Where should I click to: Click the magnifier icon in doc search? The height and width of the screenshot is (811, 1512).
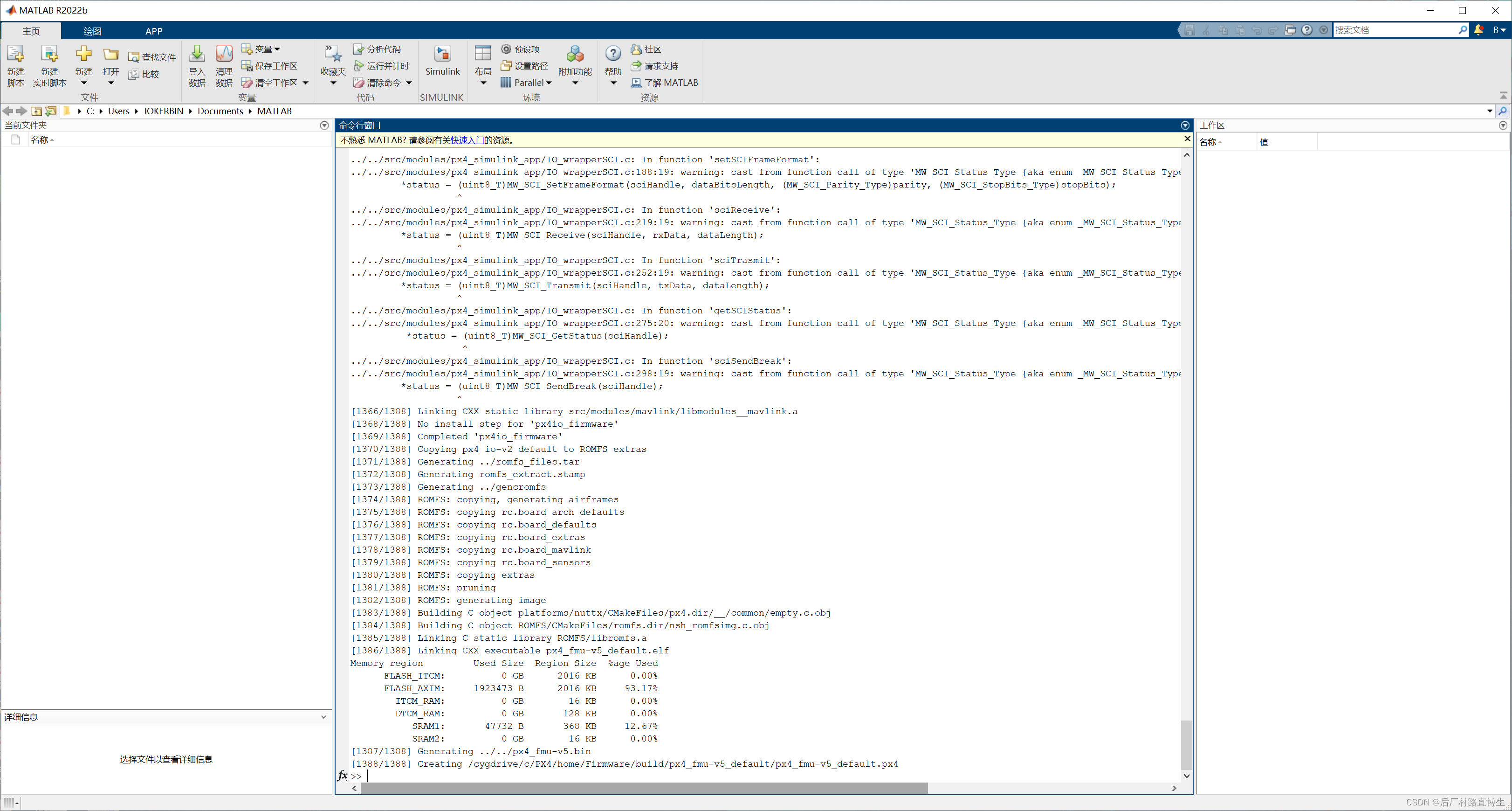pos(1463,30)
